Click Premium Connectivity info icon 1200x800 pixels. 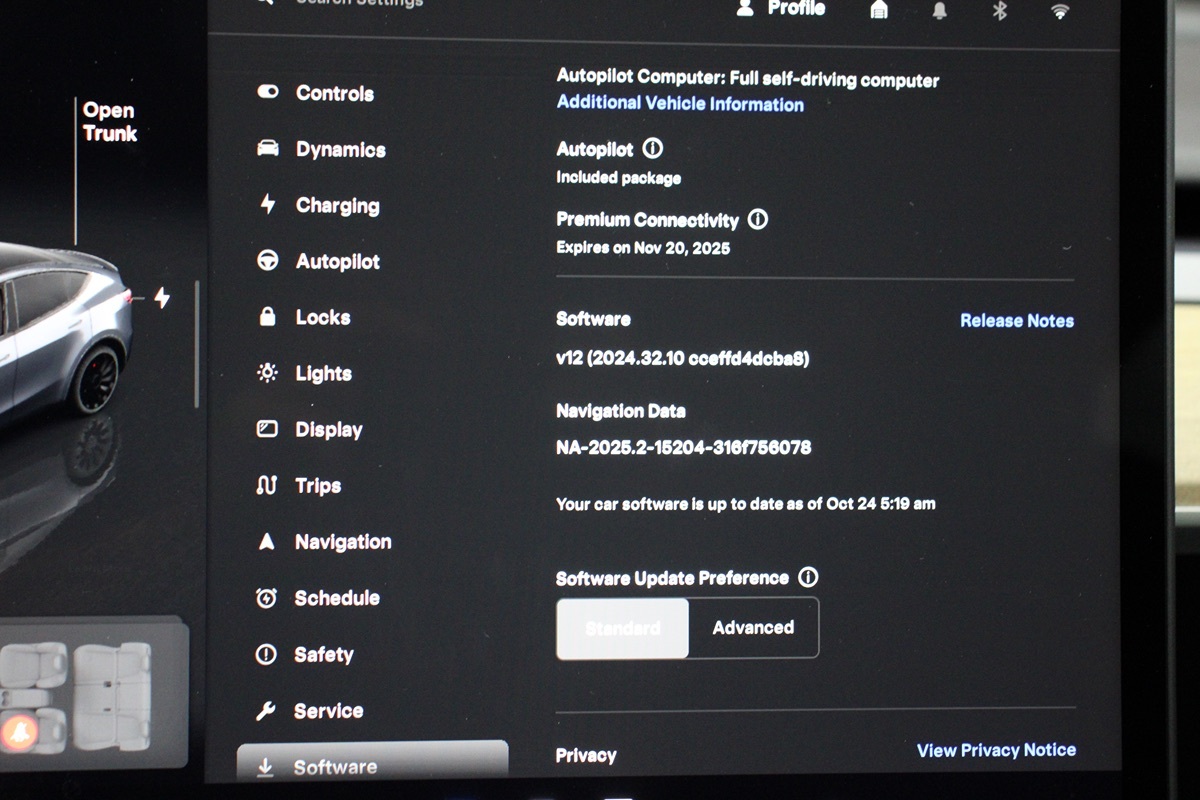coord(758,219)
